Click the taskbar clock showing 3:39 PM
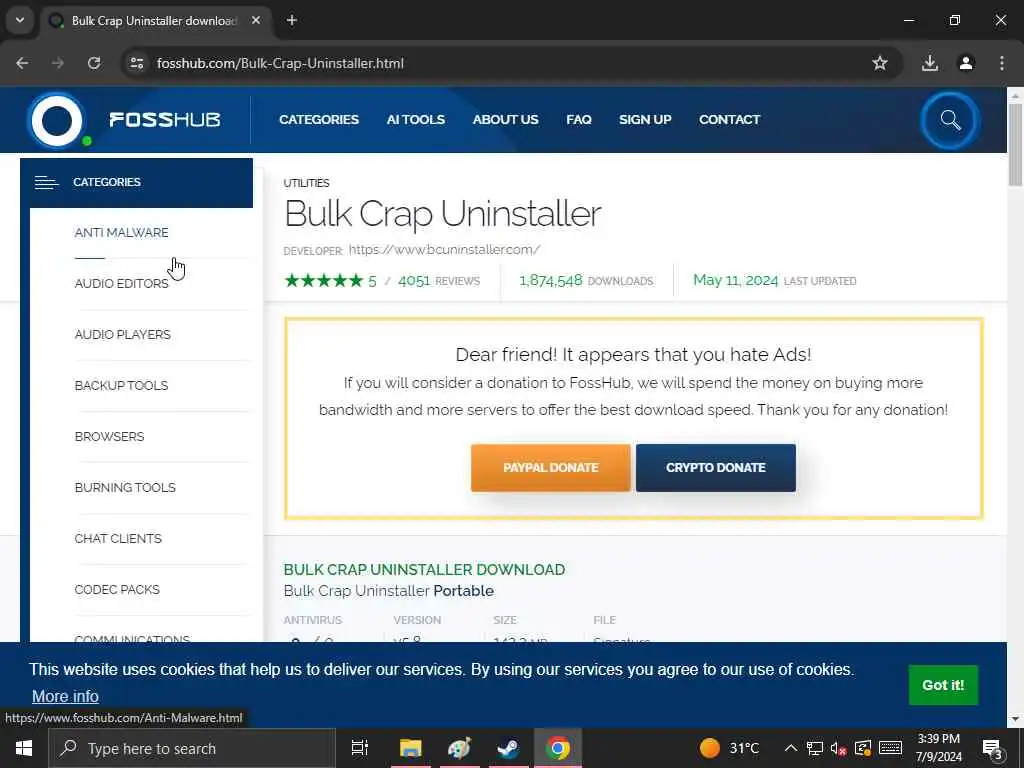Screen dimensions: 1024x768 tap(938, 748)
